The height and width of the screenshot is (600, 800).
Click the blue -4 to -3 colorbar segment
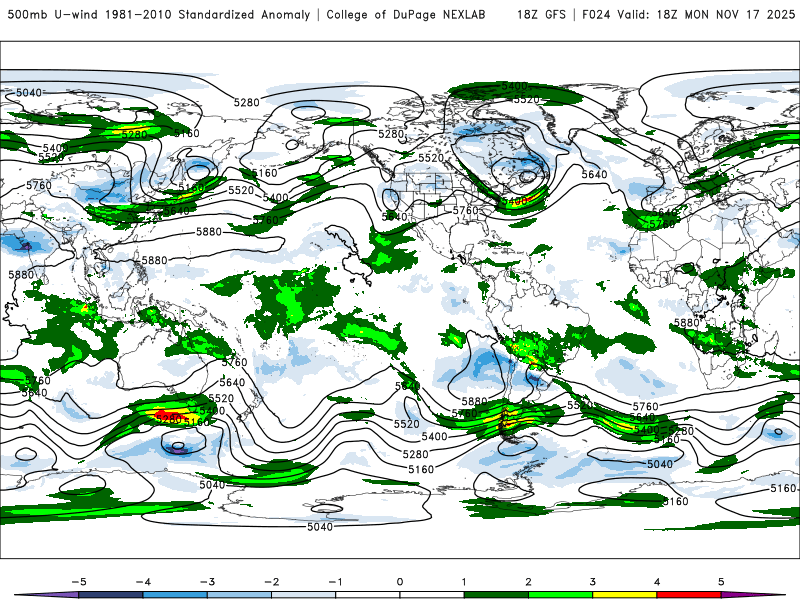[175, 595]
